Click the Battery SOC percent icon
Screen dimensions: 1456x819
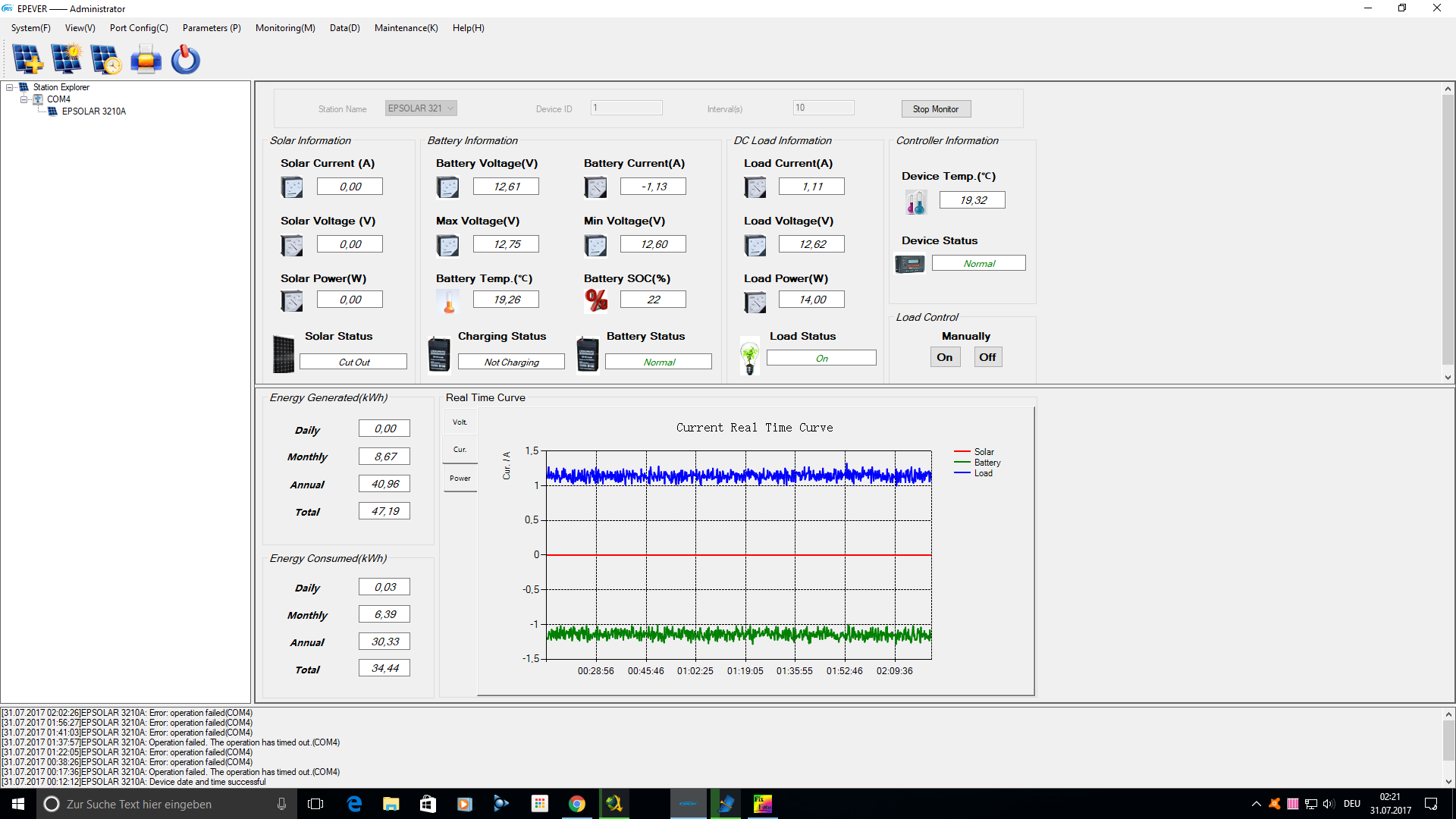click(596, 300)
